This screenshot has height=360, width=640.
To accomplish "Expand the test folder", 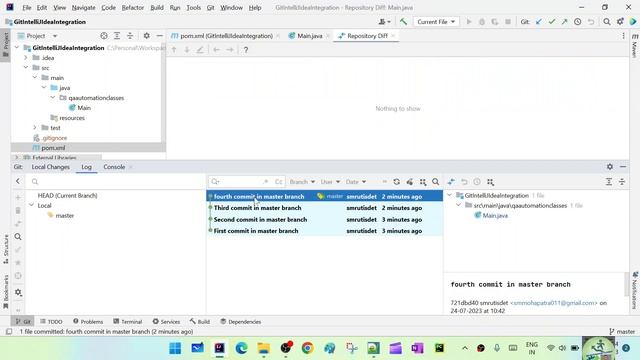I will pos(35,128).
